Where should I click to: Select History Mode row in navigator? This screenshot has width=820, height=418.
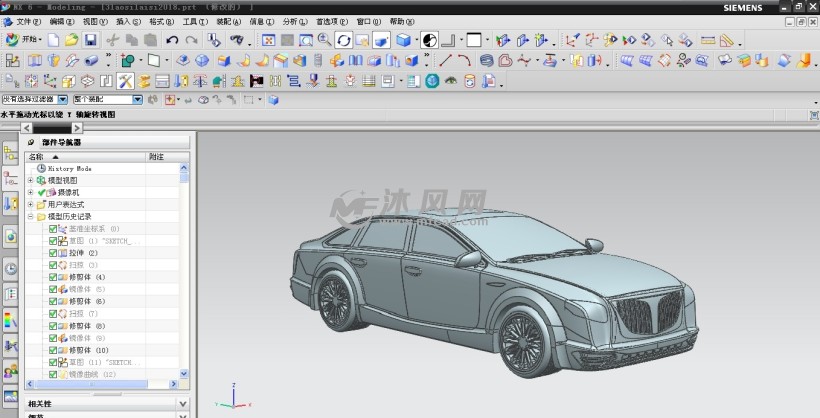[102, 168]
